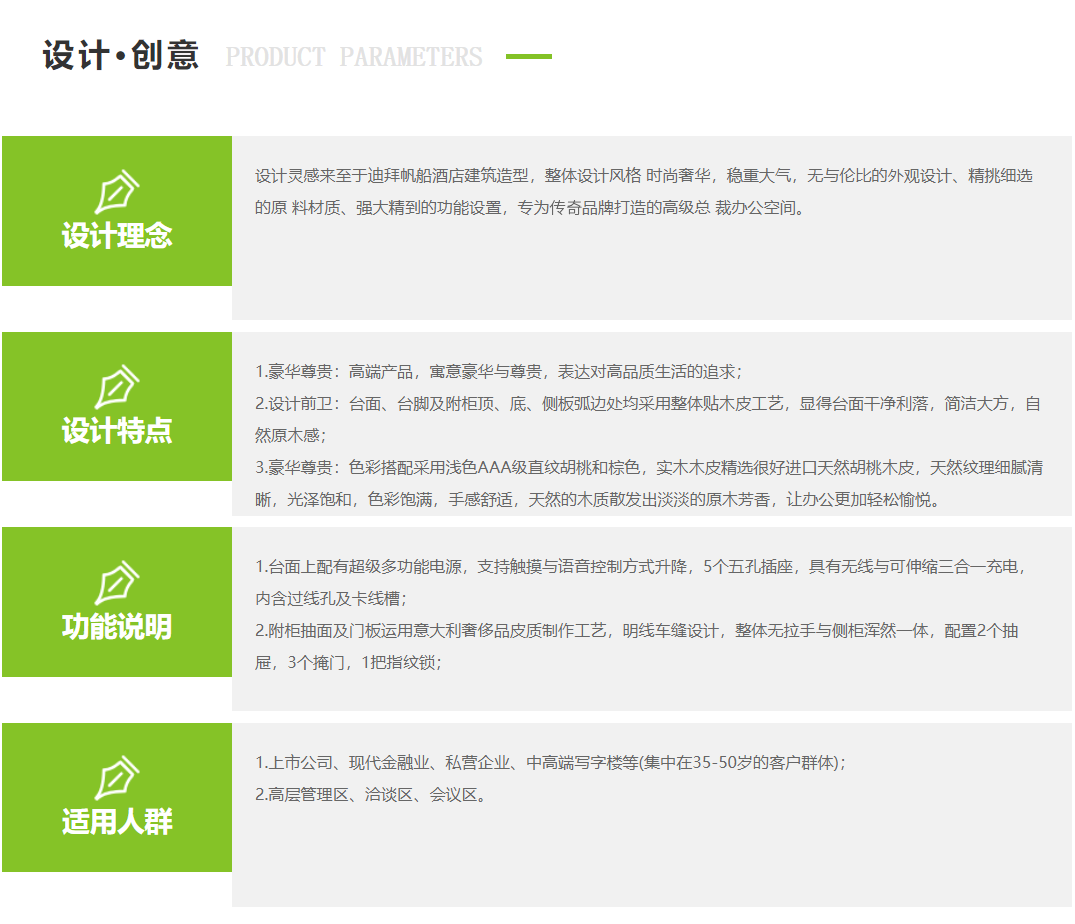Click the text 屉，3个掩门，1把指纹锁；
The width and height of the screenshot is (1075, 924).
point(348,662)
